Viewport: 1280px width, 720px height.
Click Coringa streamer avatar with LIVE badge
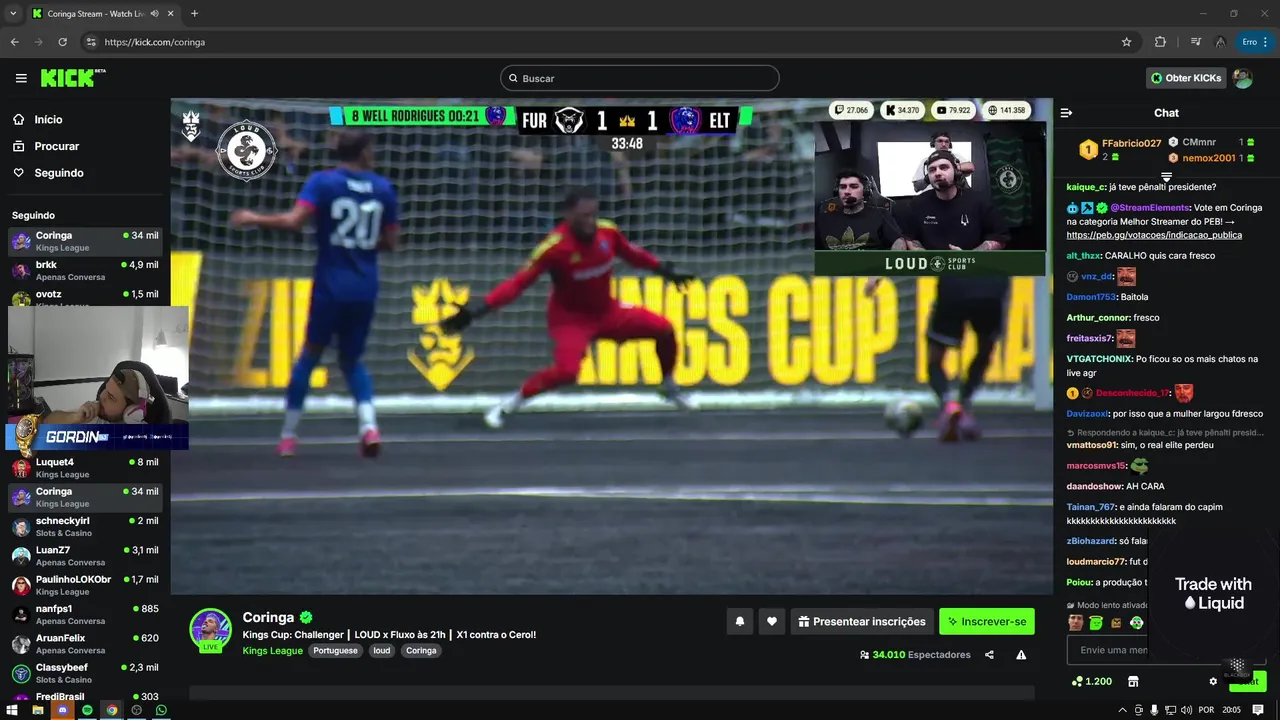coord(210,630)
